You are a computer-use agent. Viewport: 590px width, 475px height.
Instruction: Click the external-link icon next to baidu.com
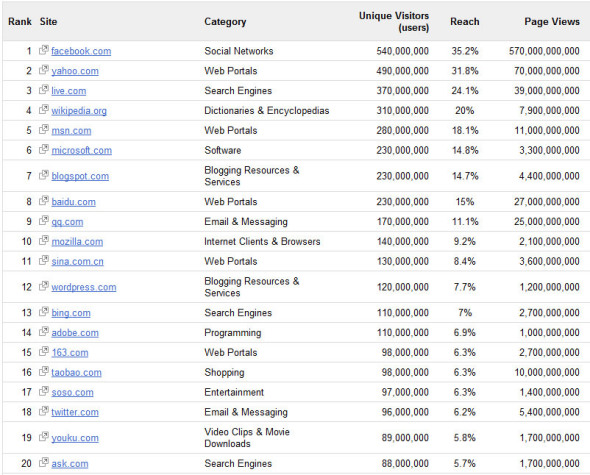coord(44,201)
